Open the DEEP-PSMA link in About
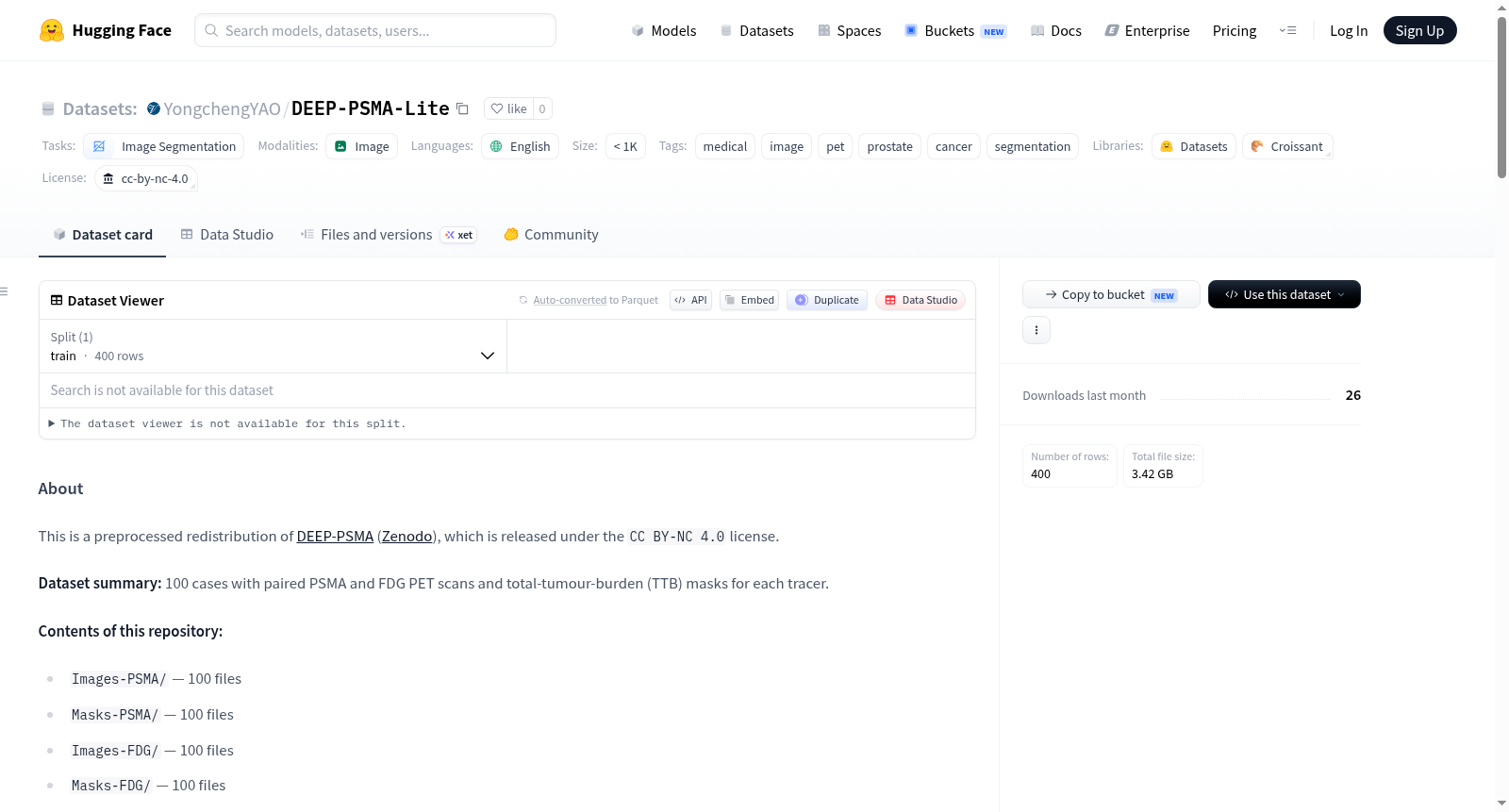Viewport: 1509px width, 812px height. pos(335,536)
